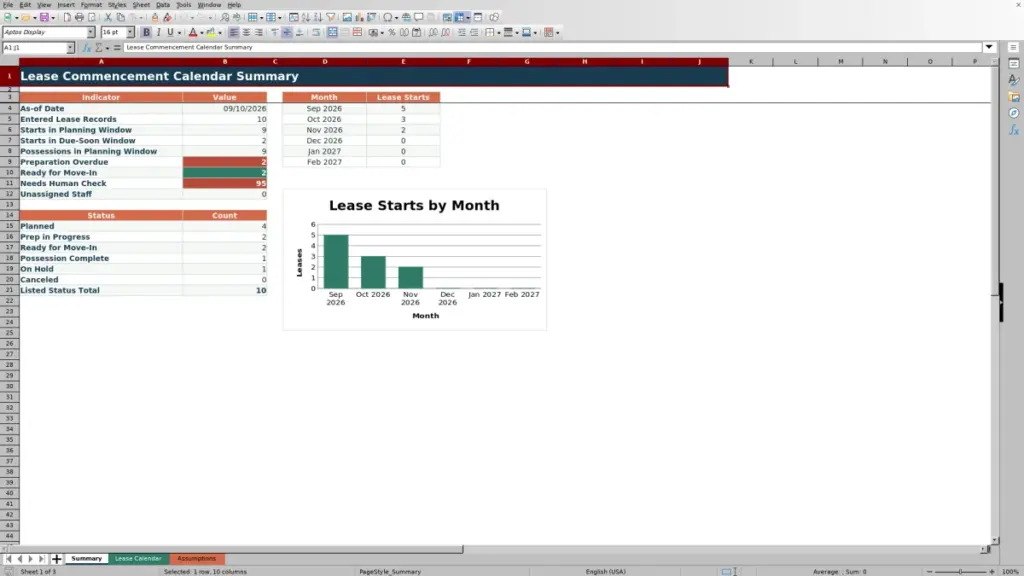
Task: Open the font size dropdown
Action: (x=130, y=32)
